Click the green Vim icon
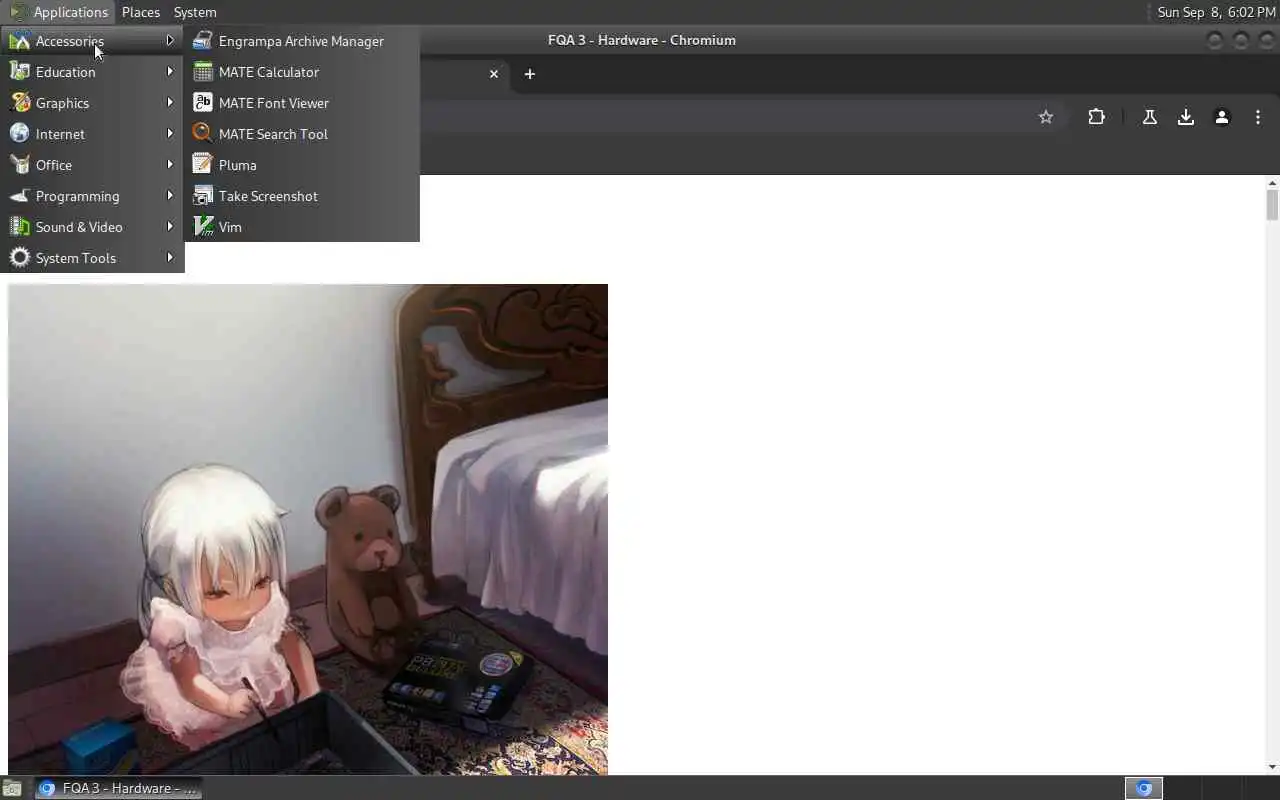1280x800 pixels. 203,227
